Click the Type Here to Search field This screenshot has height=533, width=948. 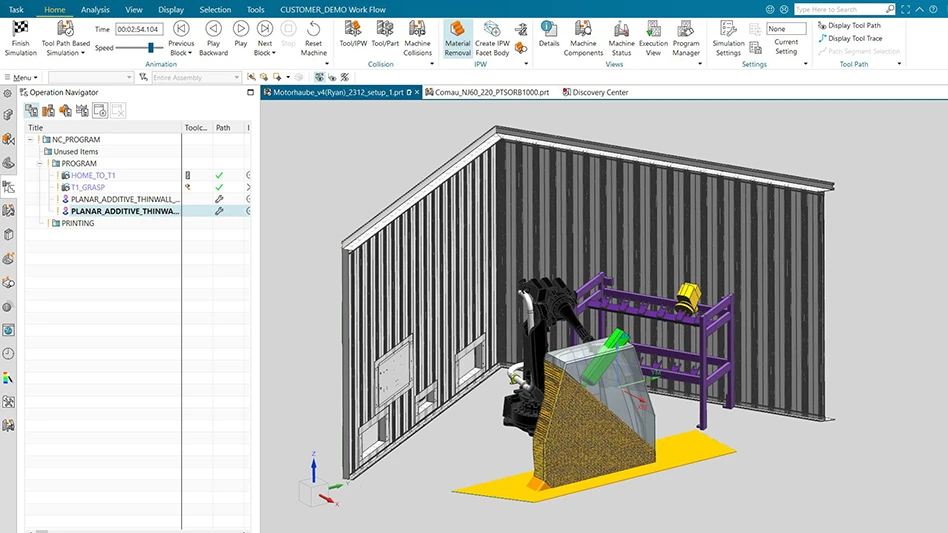click(x=838, y=9)
